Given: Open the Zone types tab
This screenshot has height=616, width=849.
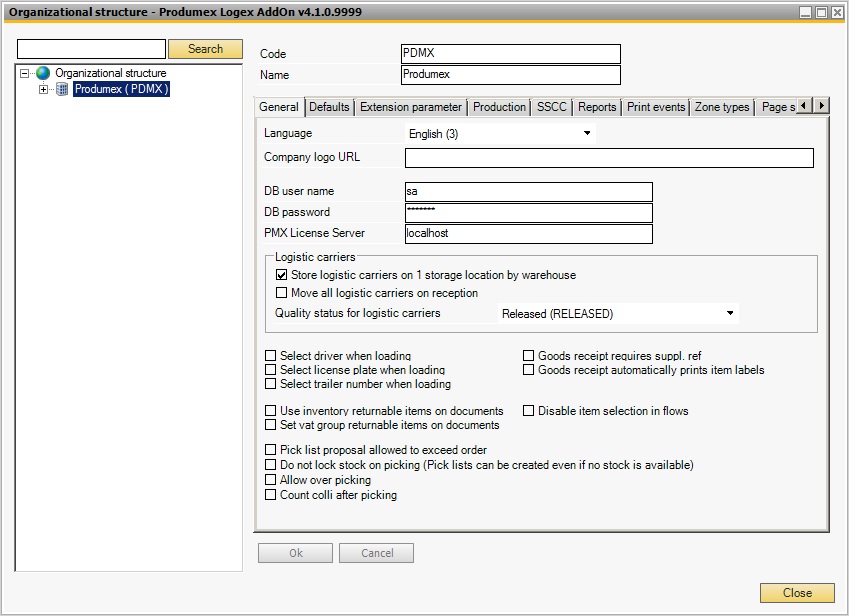Looking at the screenshot, I should [722, 107].
